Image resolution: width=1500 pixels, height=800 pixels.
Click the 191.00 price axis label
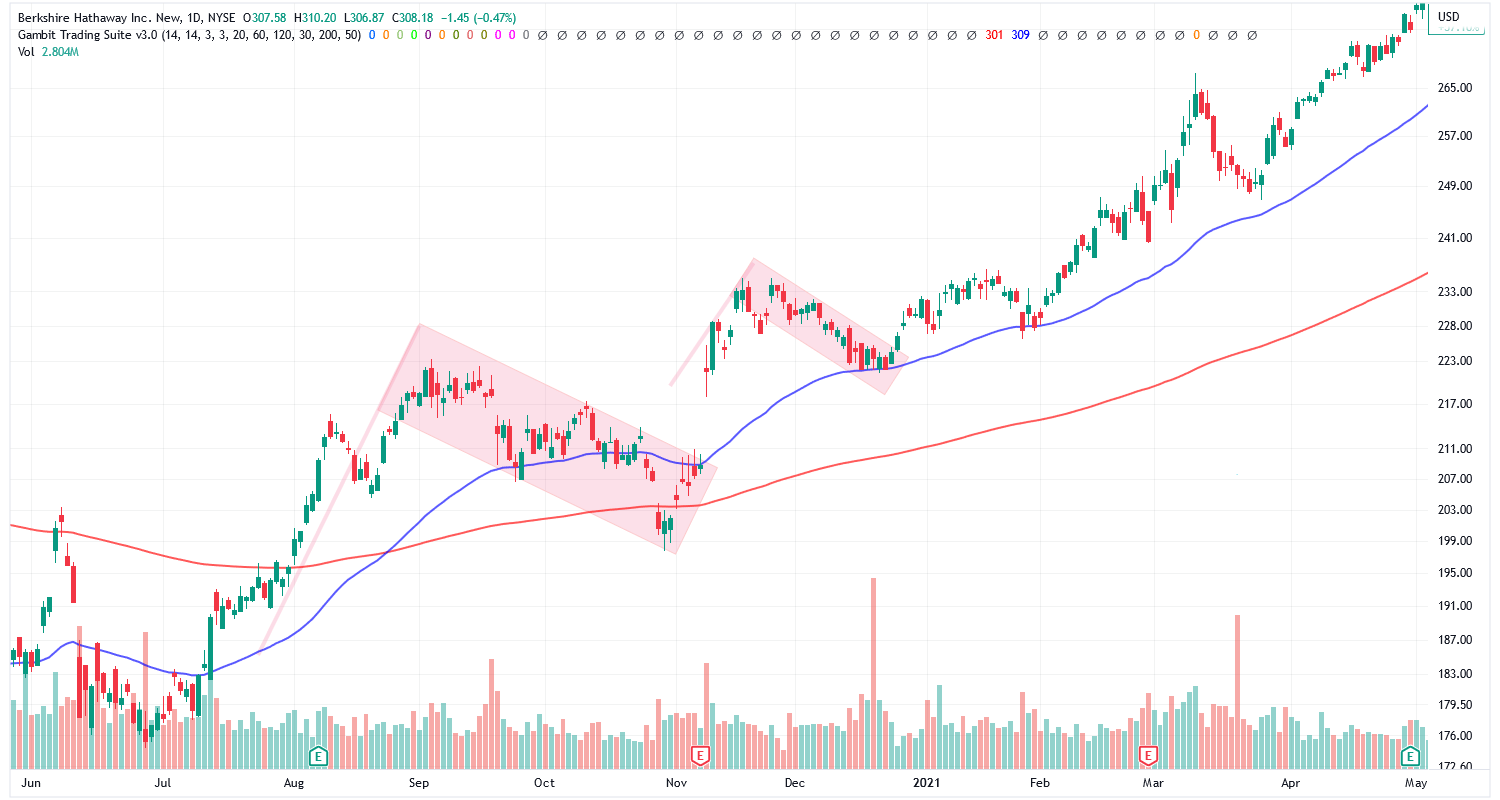[1453, 606]
